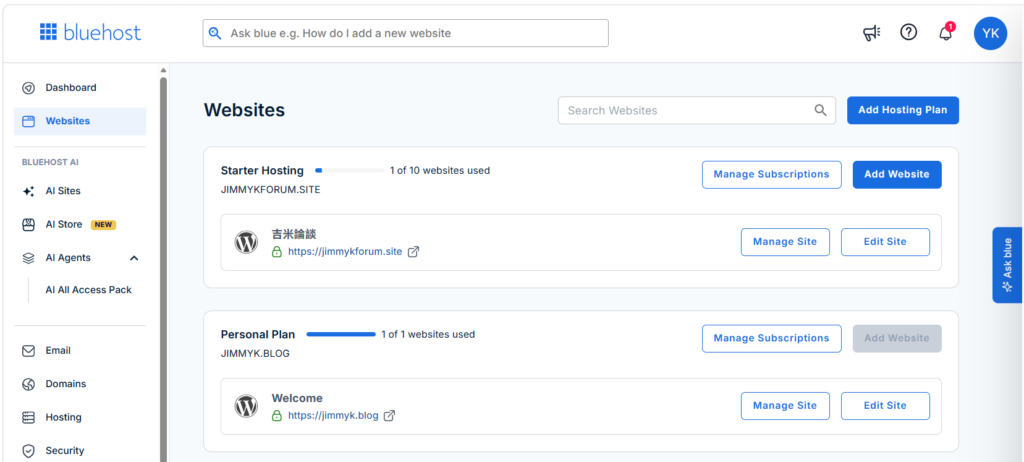Click Manage Site for Welcome site
The height and width of the screenshot is (462, 1024).
(785, 406)
